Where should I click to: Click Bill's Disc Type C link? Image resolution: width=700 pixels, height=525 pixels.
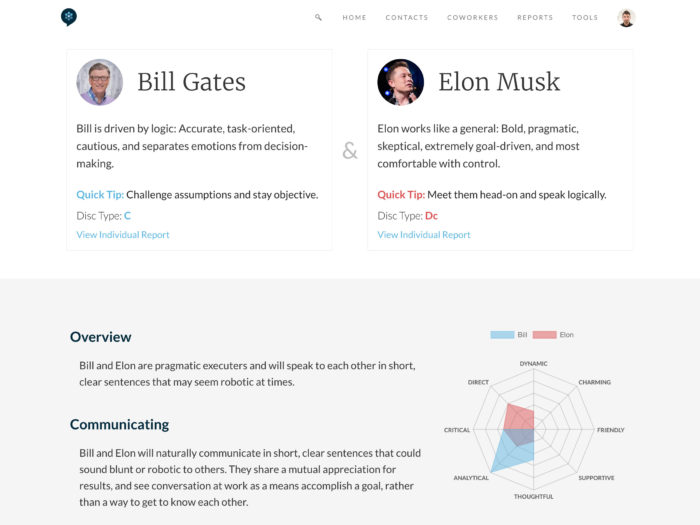click(127, 216)
